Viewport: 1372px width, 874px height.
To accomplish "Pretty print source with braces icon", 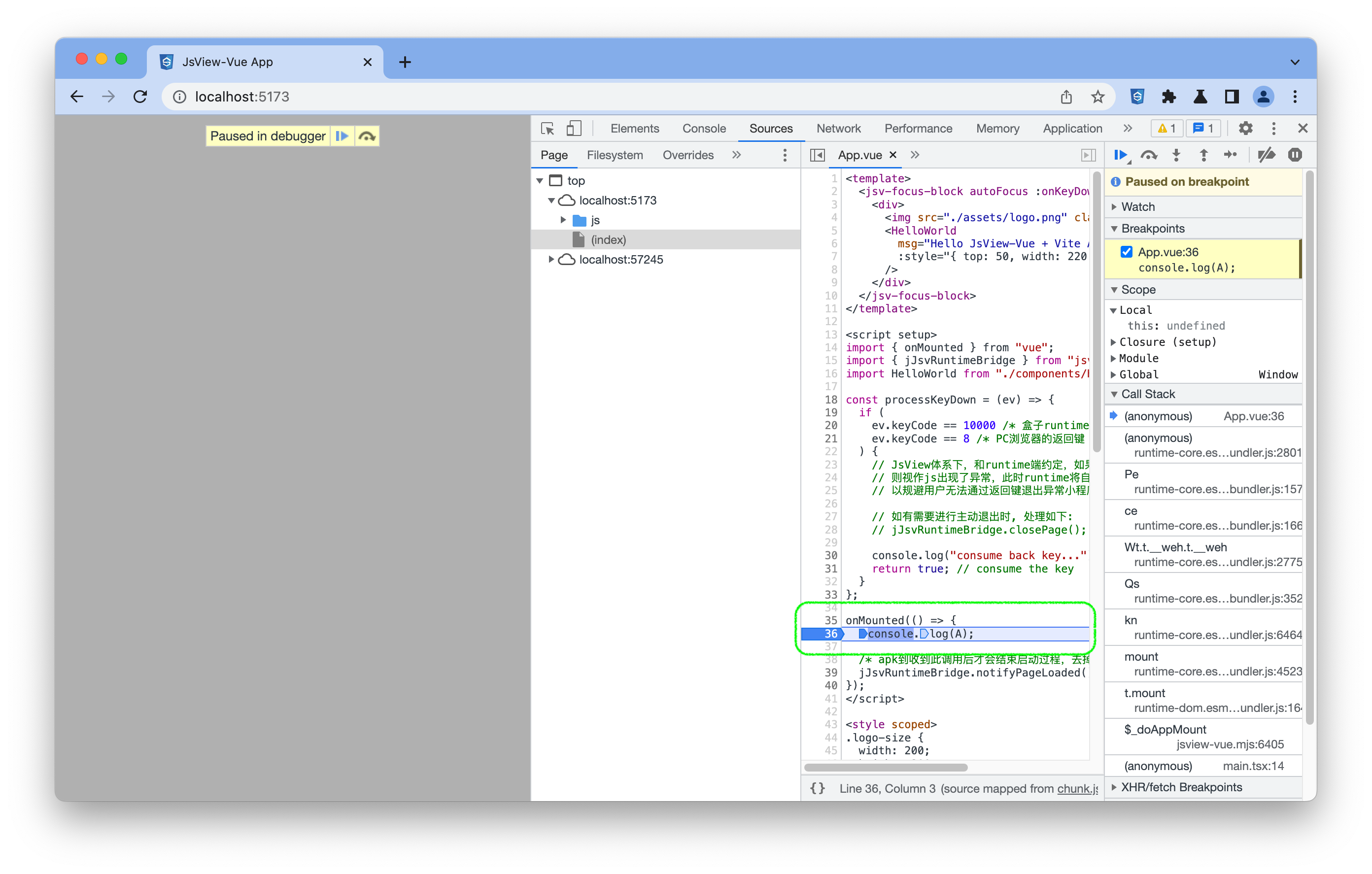I will click(818, 789).
